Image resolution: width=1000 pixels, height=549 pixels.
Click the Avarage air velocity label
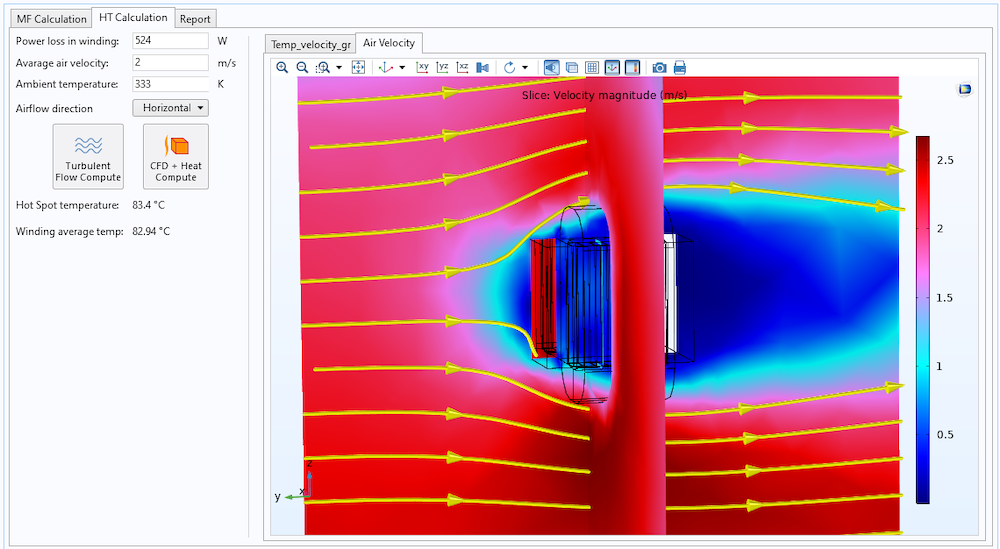pos(62,63)
